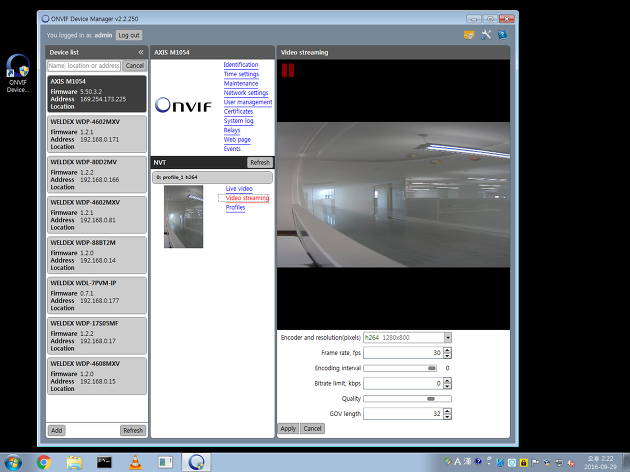Add a new device
630x472 pixels.
[x=57, y=430]
